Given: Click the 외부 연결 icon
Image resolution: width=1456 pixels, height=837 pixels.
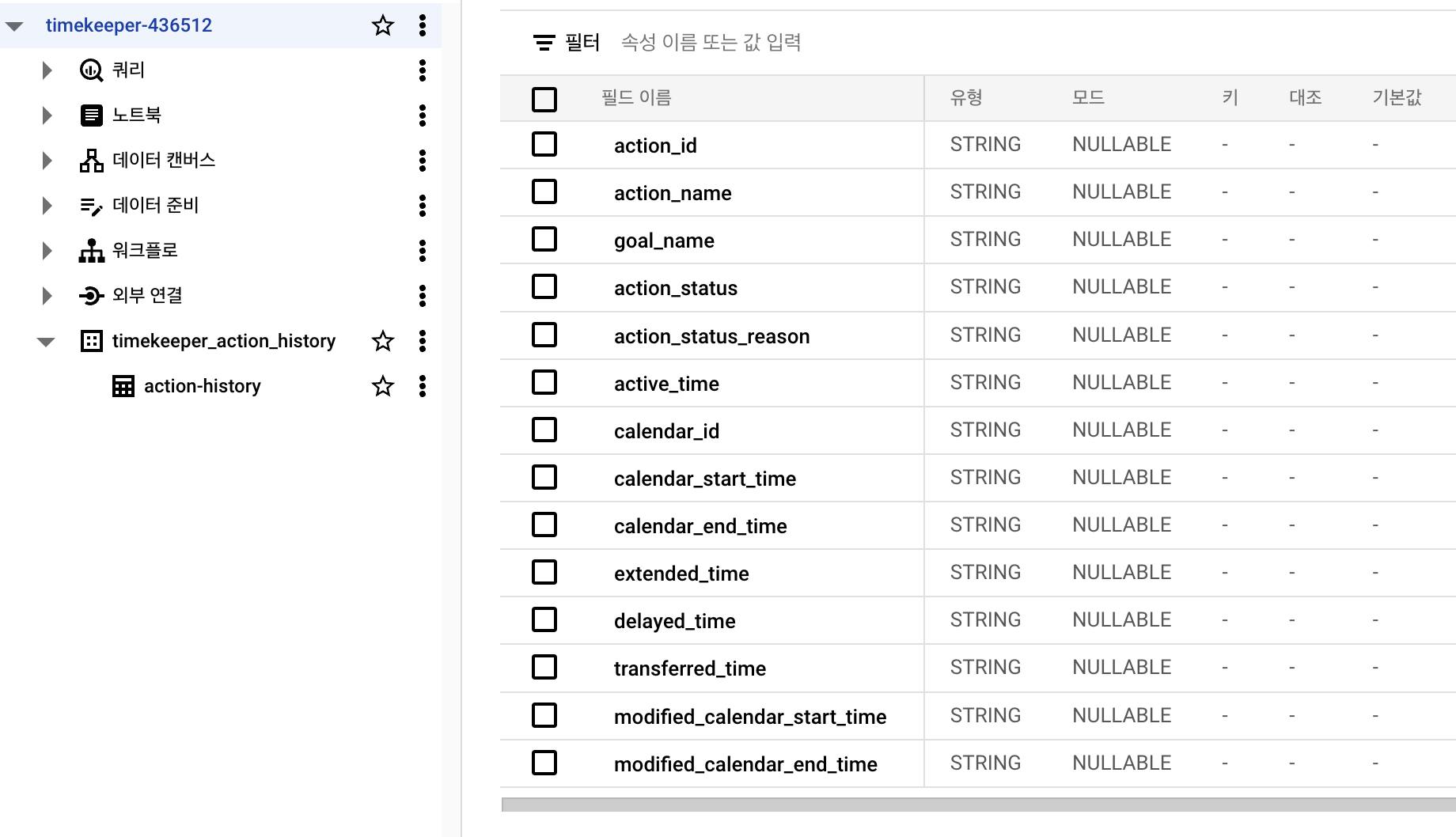Looking at the screenshot, I should click(x=92, y=295).
